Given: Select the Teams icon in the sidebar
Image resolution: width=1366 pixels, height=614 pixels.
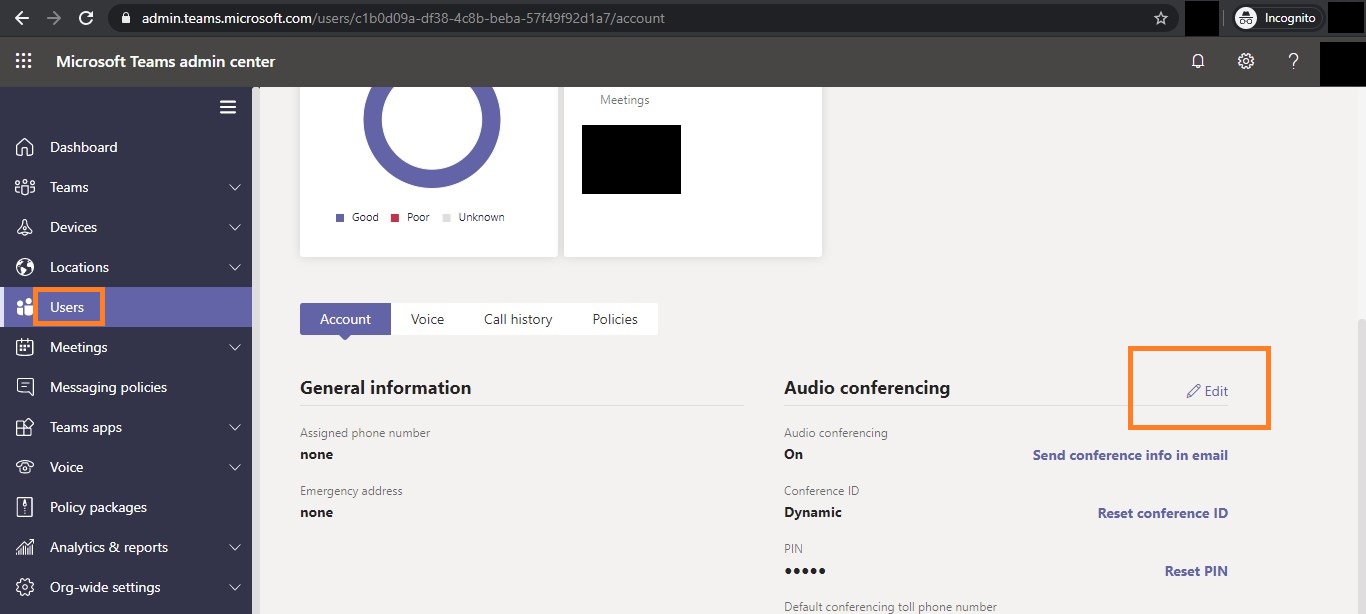Looking at the screenshot, I should click(x=24, y=187).
